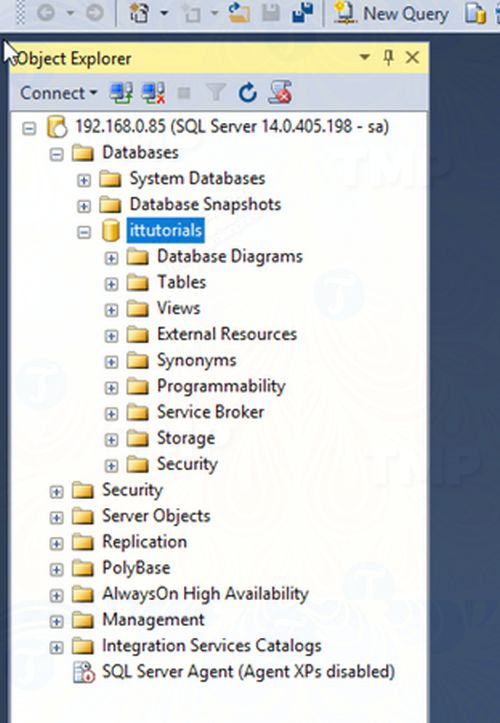This screenshot has height=723, width=500.
Task: Expand the Views folder
Action: coord(111,309)
